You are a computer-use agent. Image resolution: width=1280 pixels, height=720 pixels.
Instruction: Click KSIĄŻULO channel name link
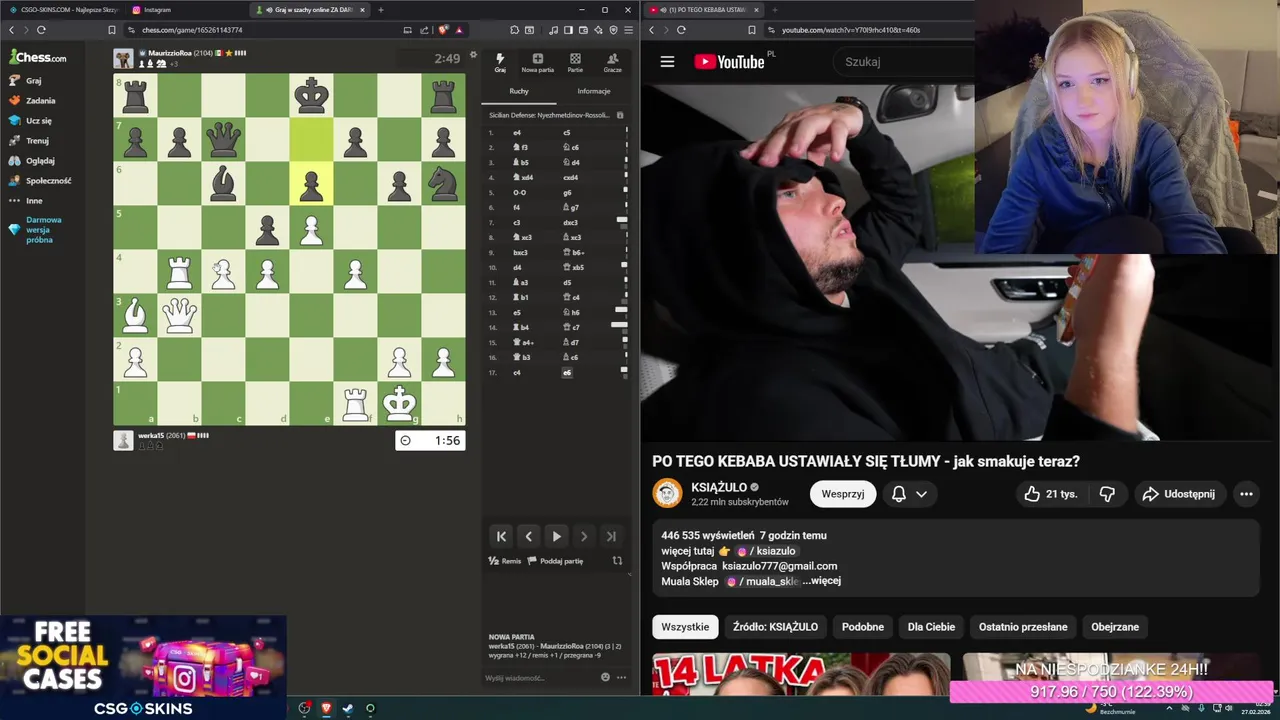[718, 488]
